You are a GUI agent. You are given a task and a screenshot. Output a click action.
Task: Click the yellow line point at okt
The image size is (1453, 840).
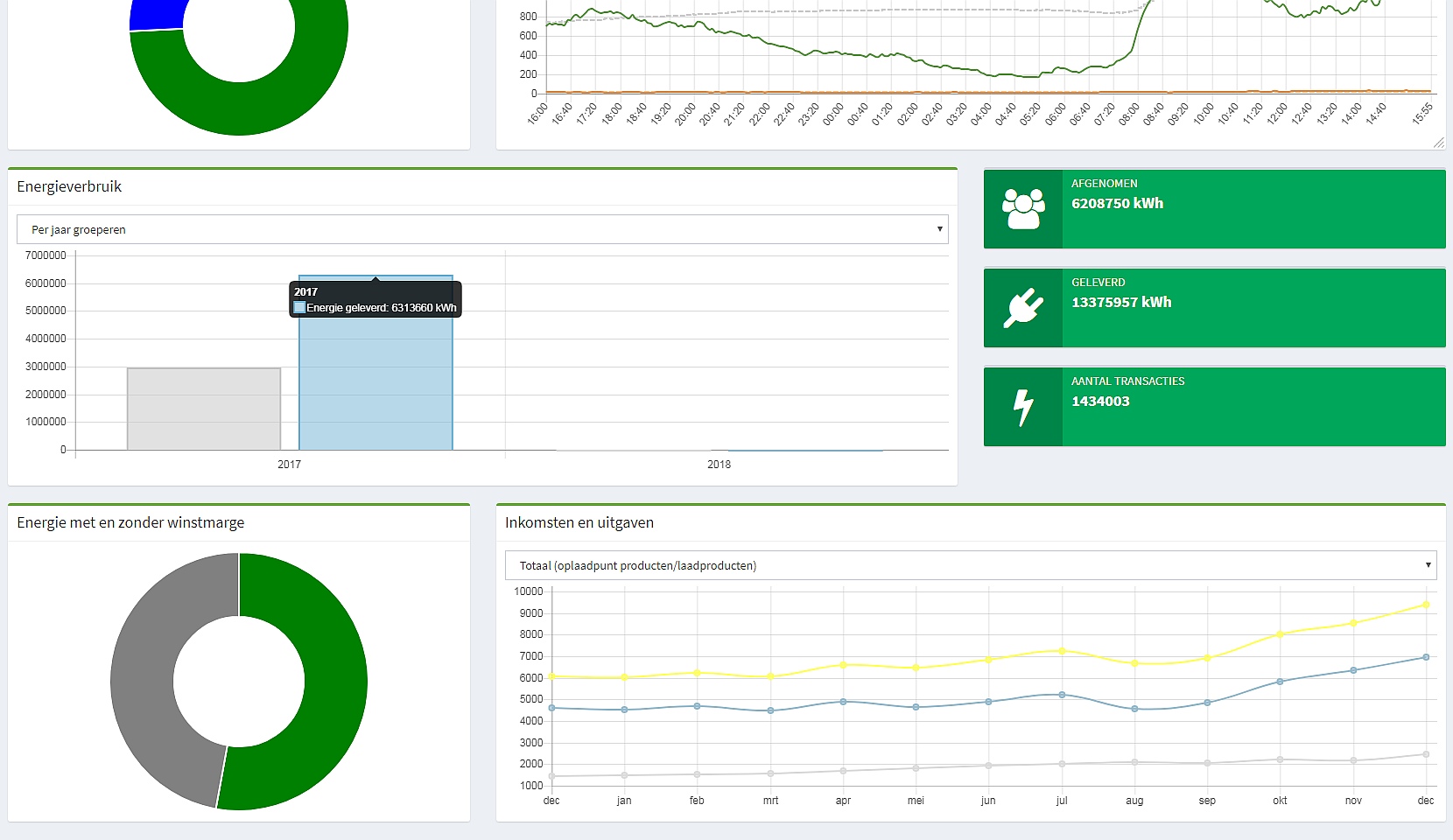tap(1281, 634)
